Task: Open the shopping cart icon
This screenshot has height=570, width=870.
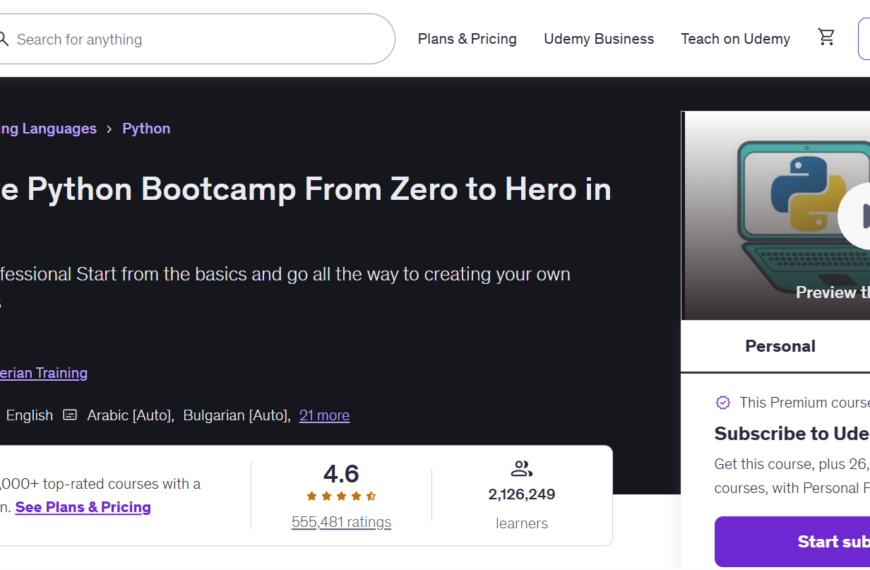Action: 826,37
